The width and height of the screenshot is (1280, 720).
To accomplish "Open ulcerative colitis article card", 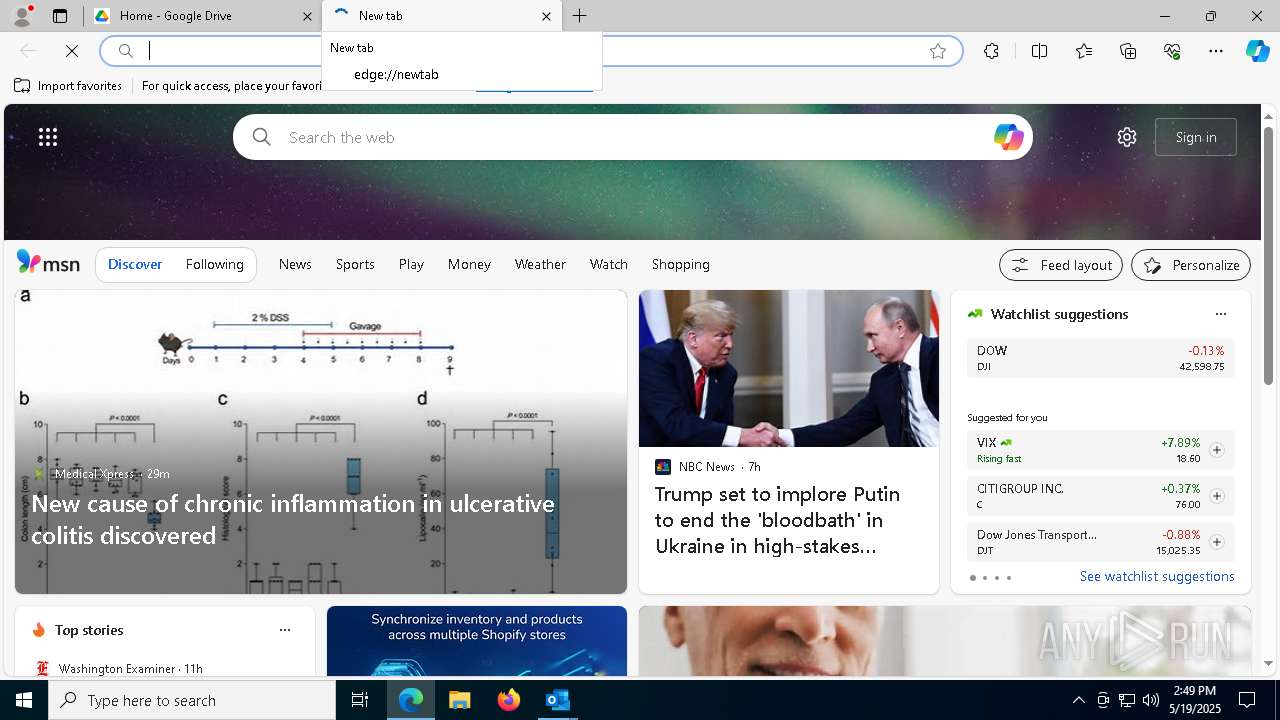I will tap(321, 442).
